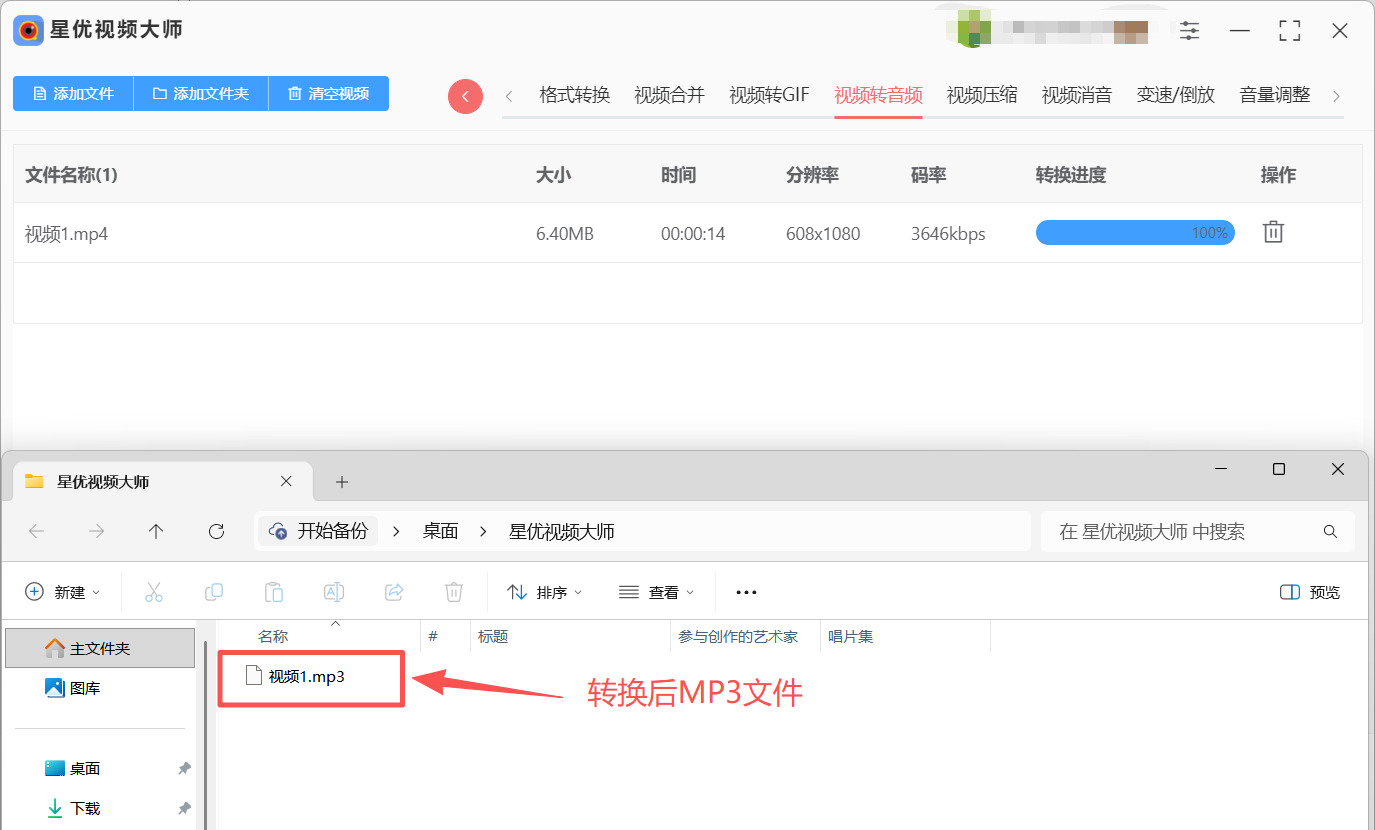Expand the 查看 view dropdown
Screen dimensions: 1375x830
(x=657, y=592)
